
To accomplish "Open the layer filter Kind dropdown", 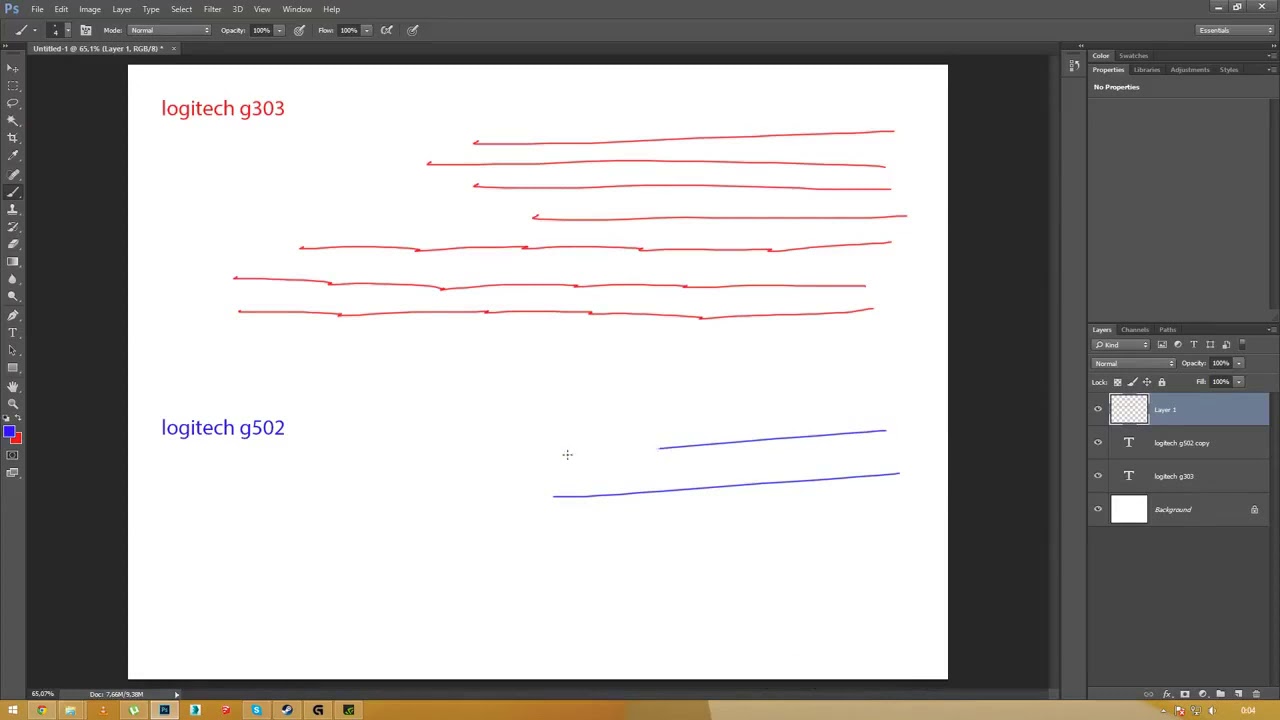I will [x=1121, y=345].
